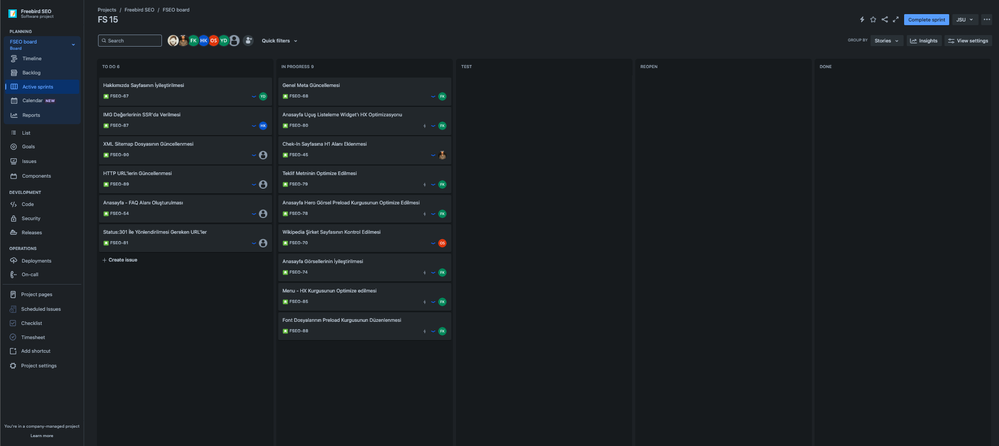Click issue key FSEO-85
This screenshot has width=999, height=446.
point(298,302)
